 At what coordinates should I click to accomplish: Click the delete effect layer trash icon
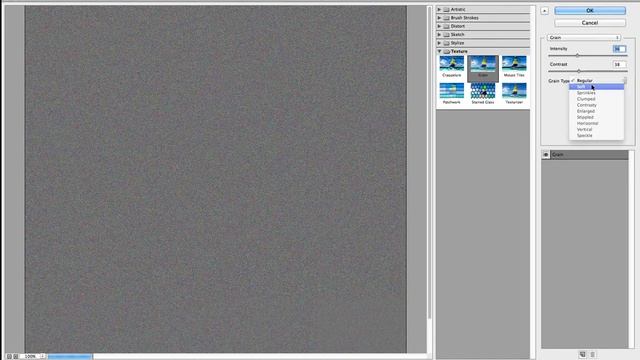pos(593,354)
